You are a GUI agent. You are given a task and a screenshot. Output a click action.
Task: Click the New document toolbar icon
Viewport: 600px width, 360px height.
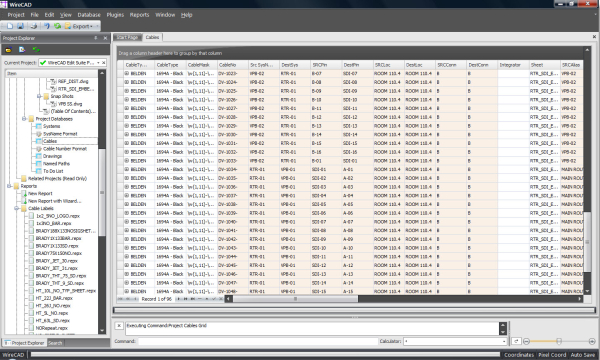click(x=10, y=26)
